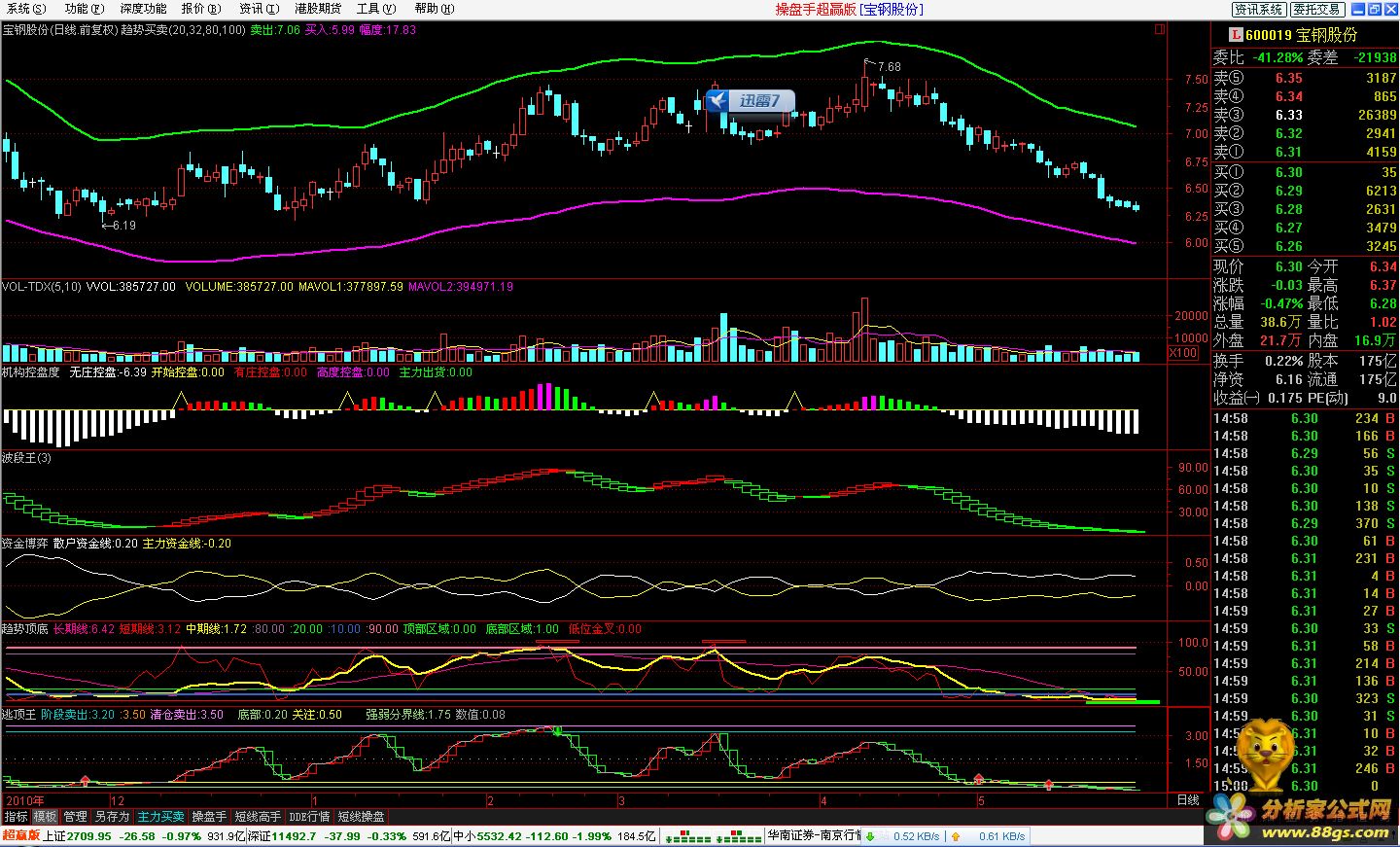Click the 超赢版 label in status bar
Viewport: 1400px width, 847px height.
(20, 835)
